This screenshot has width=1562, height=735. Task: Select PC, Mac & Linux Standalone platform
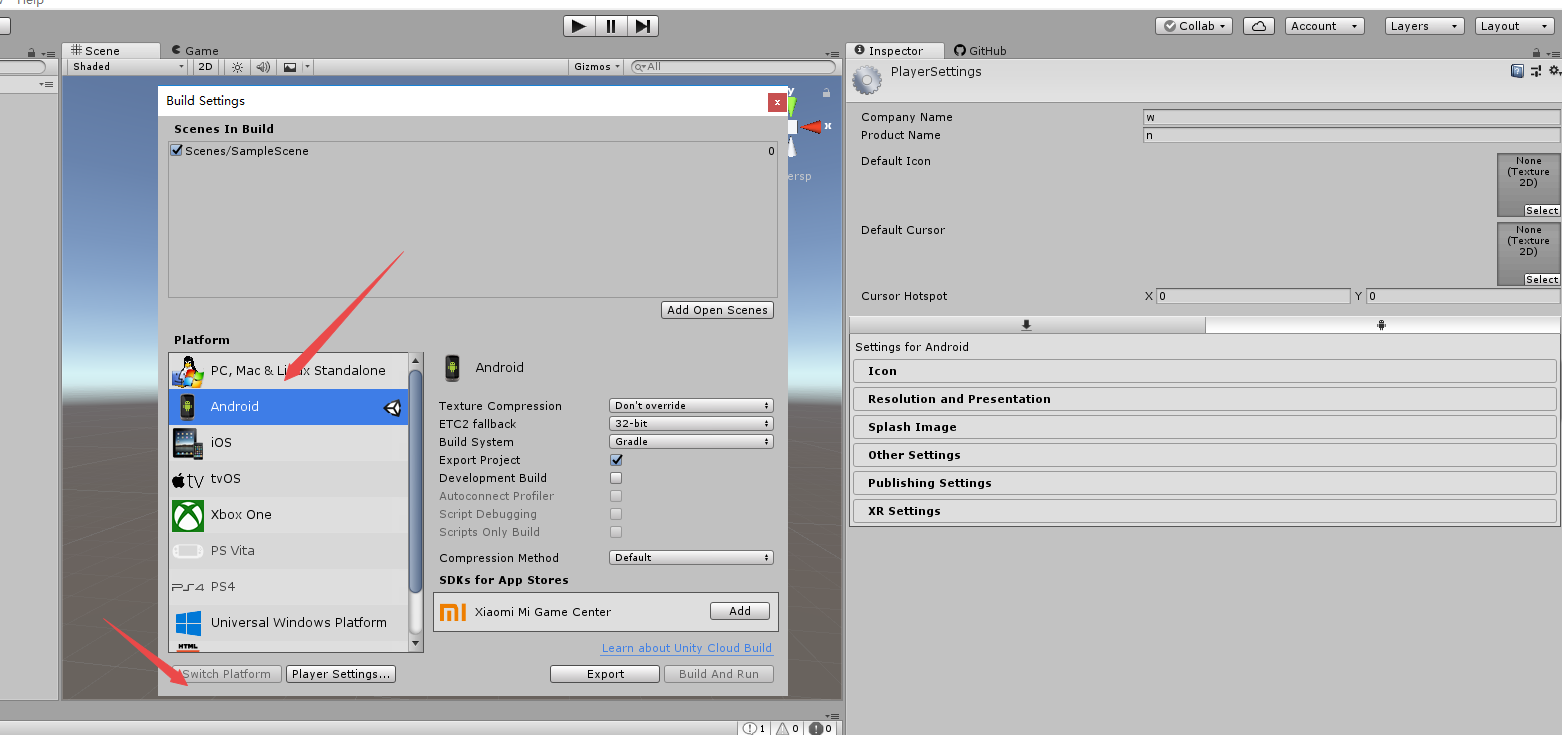click(288, 371)
